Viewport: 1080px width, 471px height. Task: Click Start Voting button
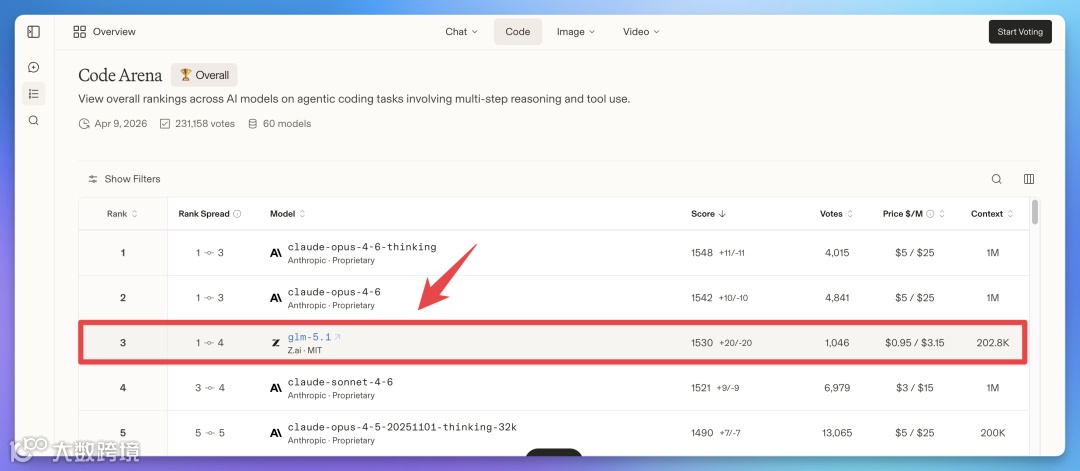(x=1020, y=32)
